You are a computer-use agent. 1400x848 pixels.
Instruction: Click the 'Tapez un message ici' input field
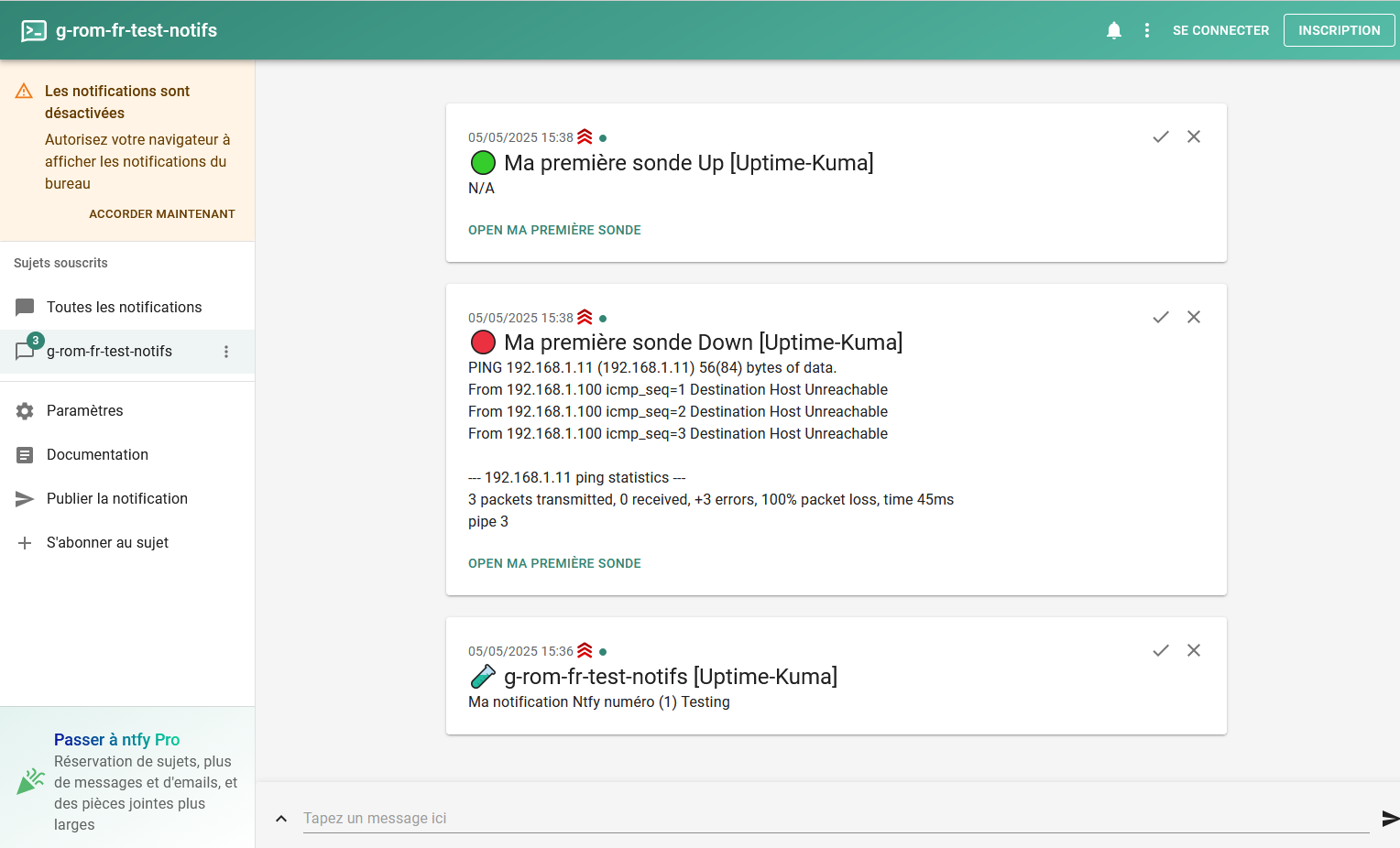click(836, 819)
